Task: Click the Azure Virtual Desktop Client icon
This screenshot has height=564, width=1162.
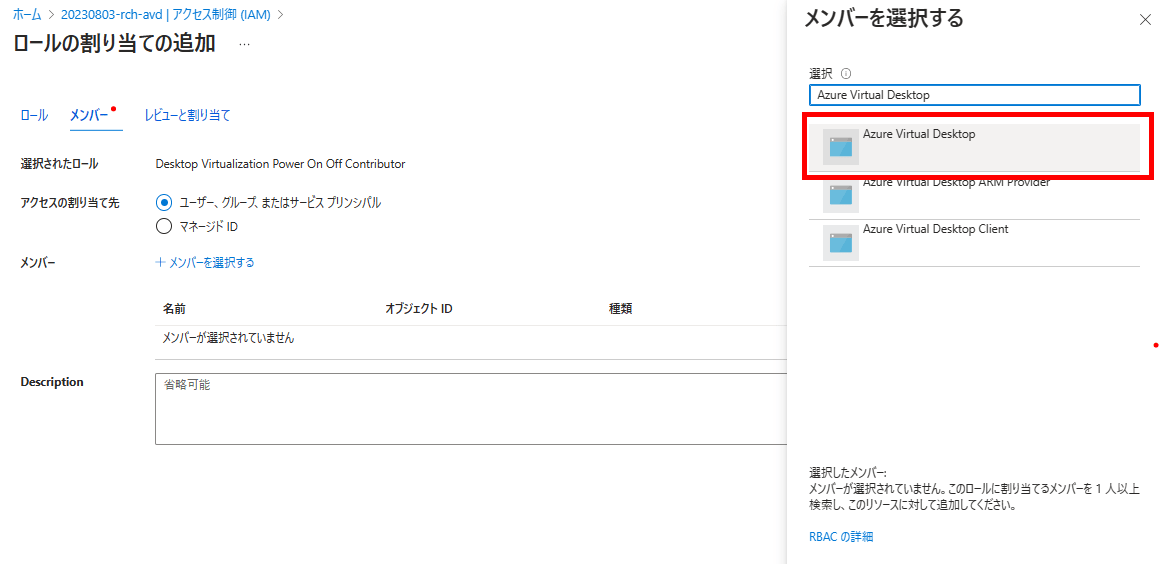Action: pos(840,242)
